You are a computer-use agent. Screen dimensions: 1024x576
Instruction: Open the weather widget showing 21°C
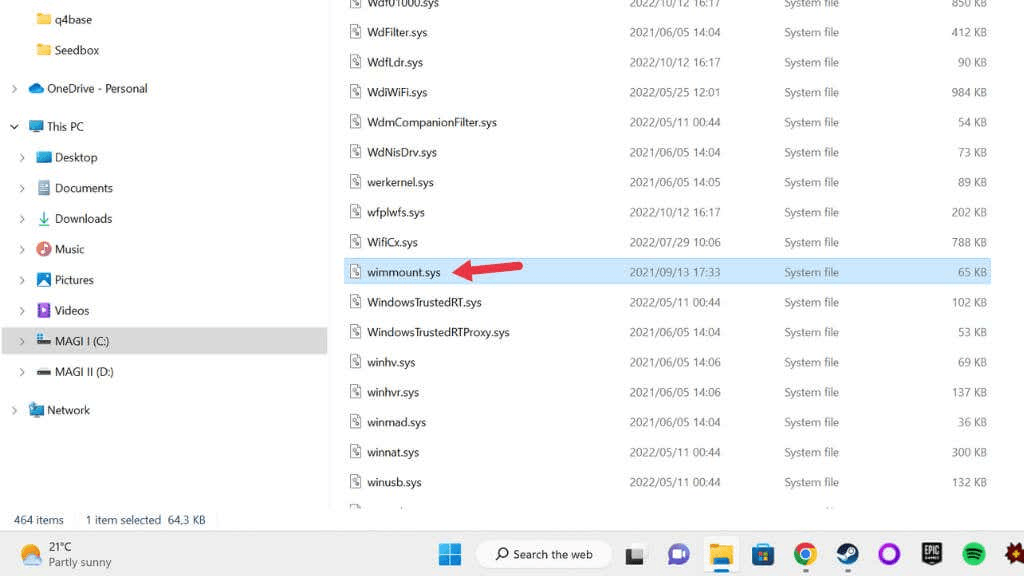65,554
